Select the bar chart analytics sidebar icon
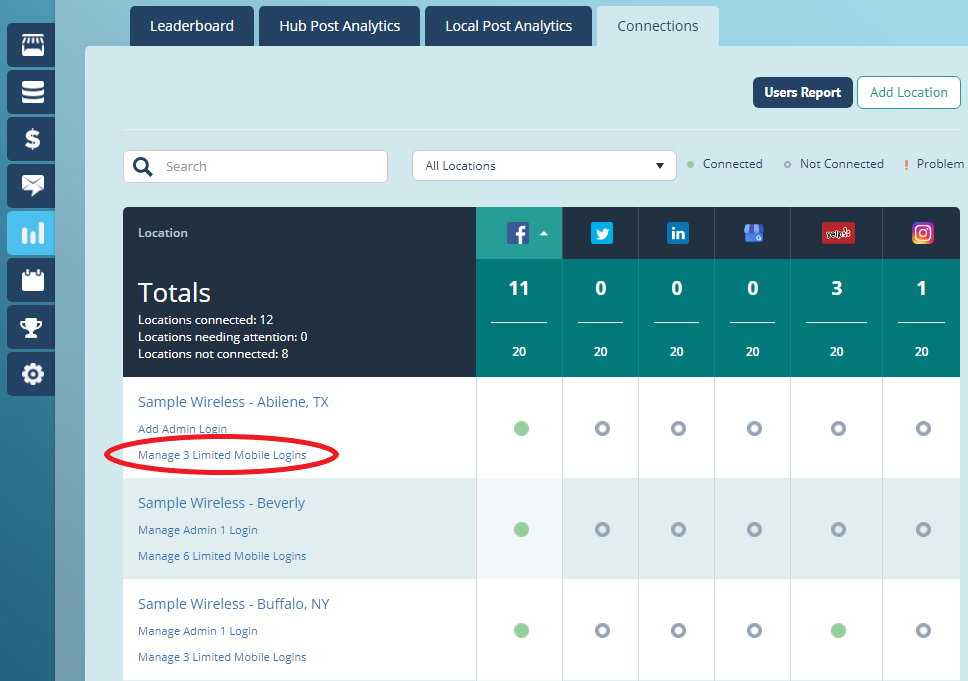The width and height of the screenshot is (968, 681). click(32, 233)
